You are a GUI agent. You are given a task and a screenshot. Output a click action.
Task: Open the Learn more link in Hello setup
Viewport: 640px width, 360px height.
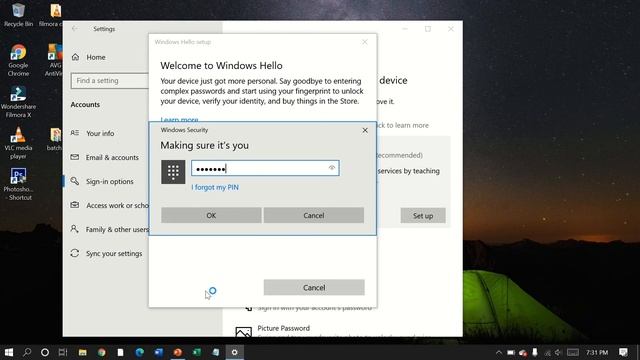tap(179, 120)
